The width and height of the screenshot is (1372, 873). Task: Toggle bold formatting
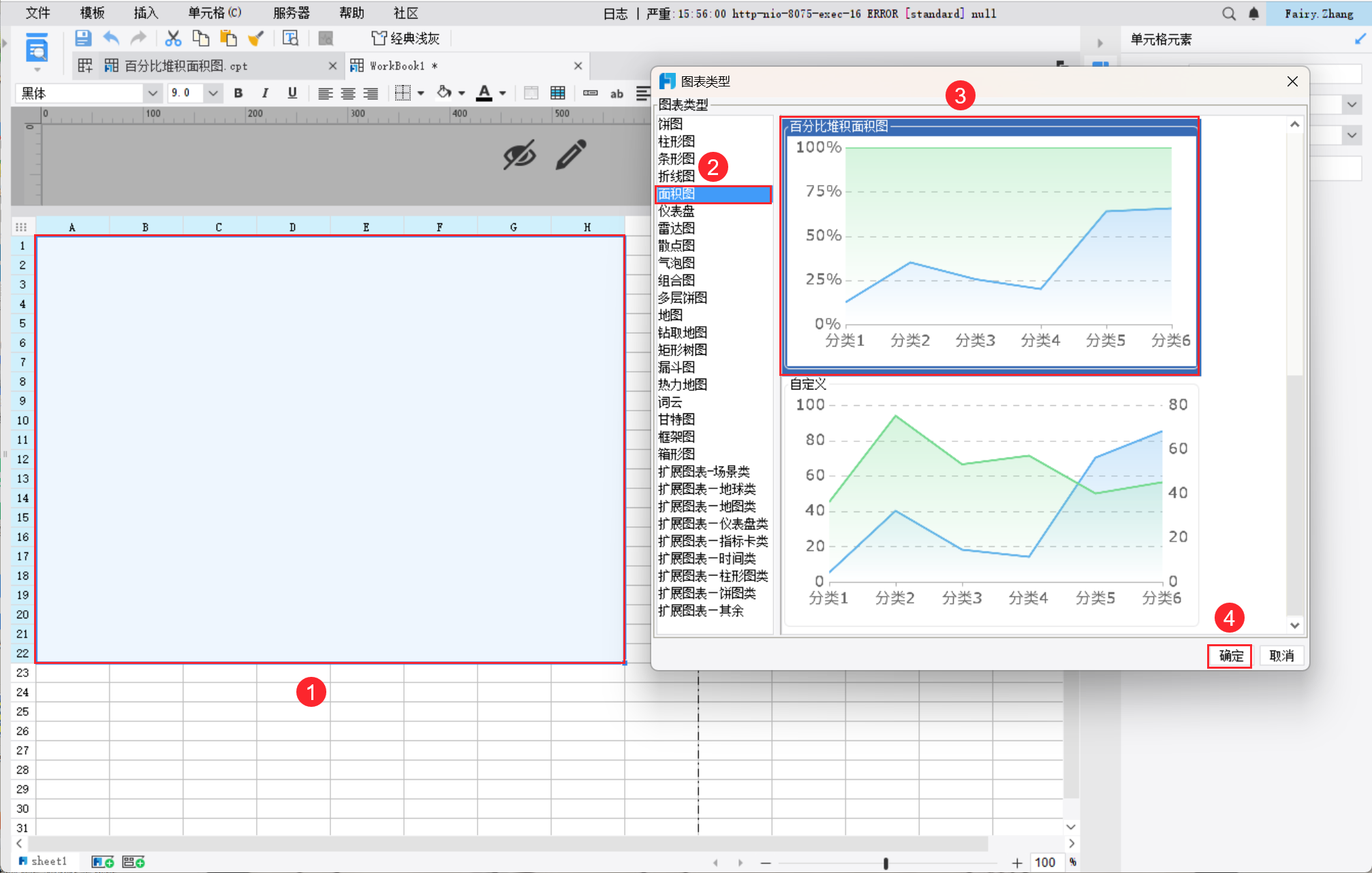238,93
